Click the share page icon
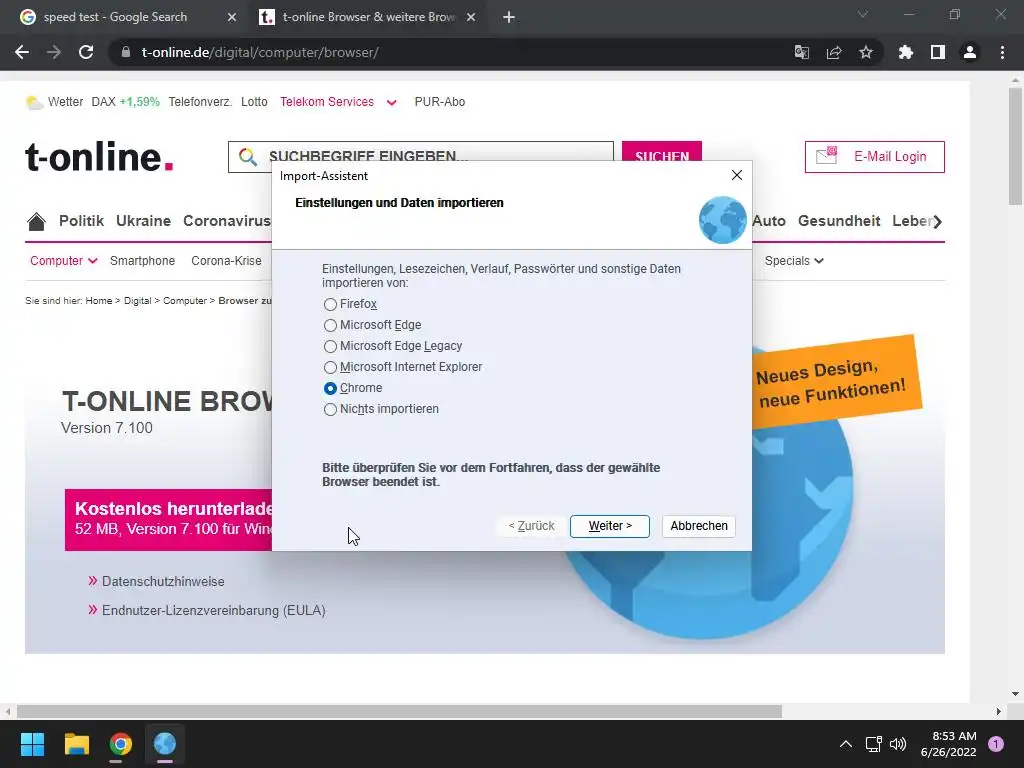Viewport: 1024px width, 768px height. pyautogui.click(x=834, y=52)
